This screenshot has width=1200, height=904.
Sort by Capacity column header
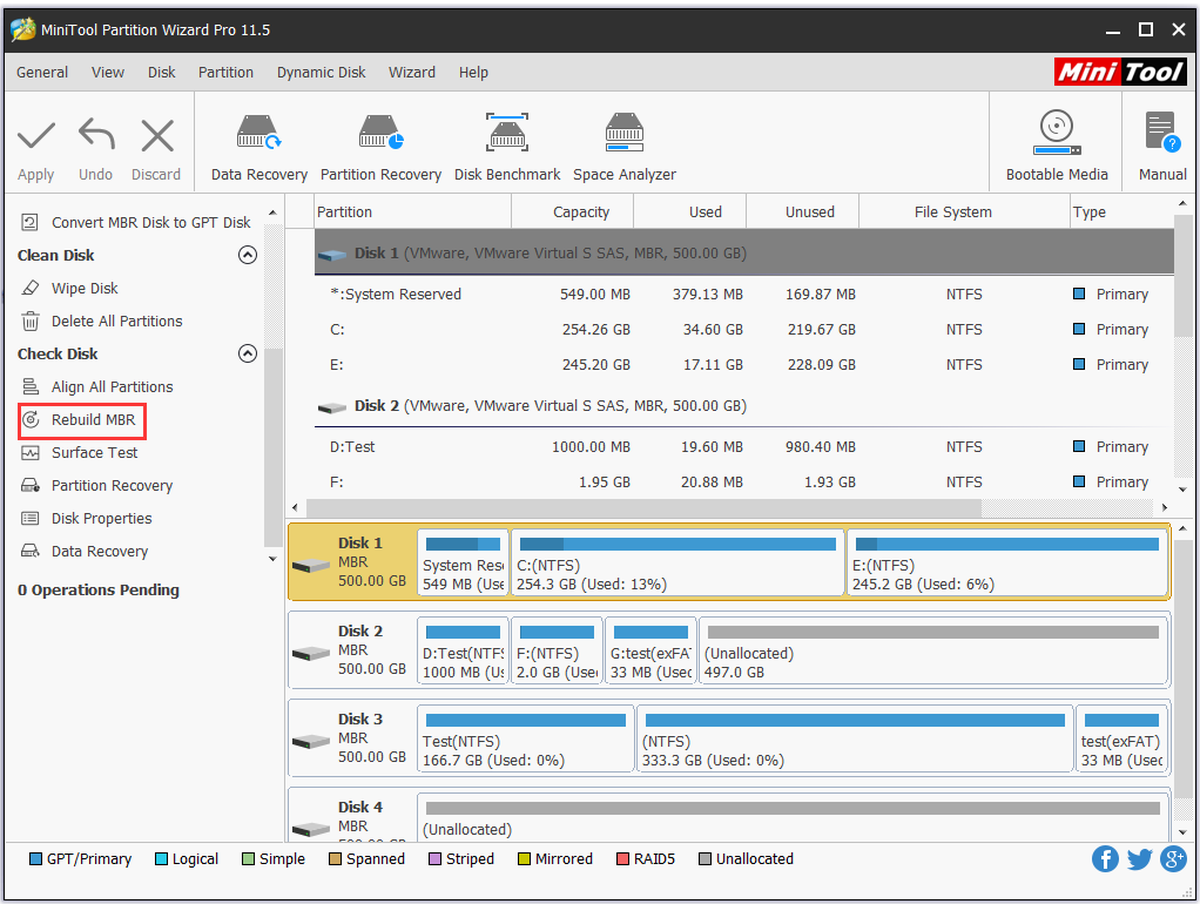573,212
